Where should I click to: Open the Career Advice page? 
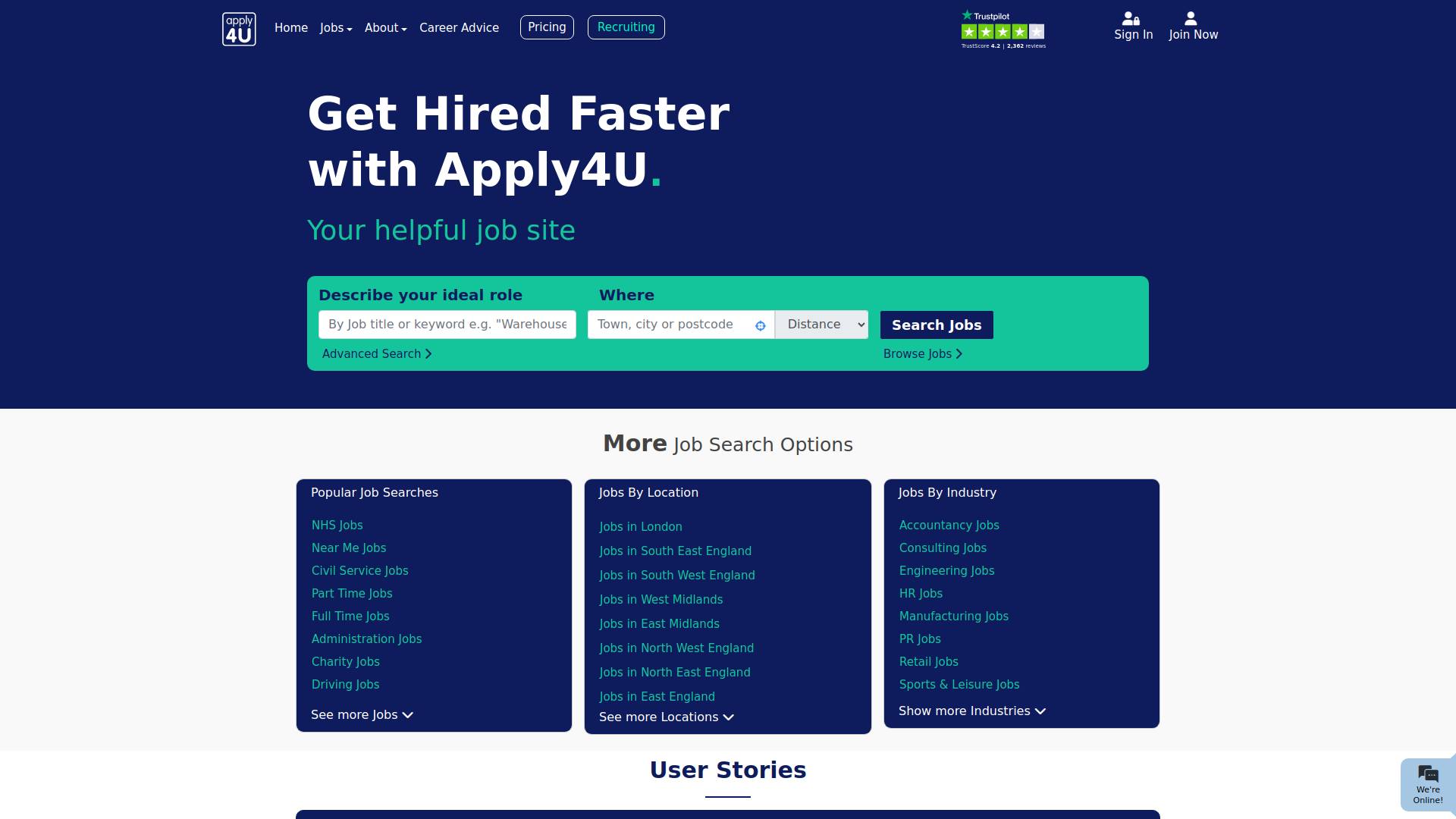(459, 28)
